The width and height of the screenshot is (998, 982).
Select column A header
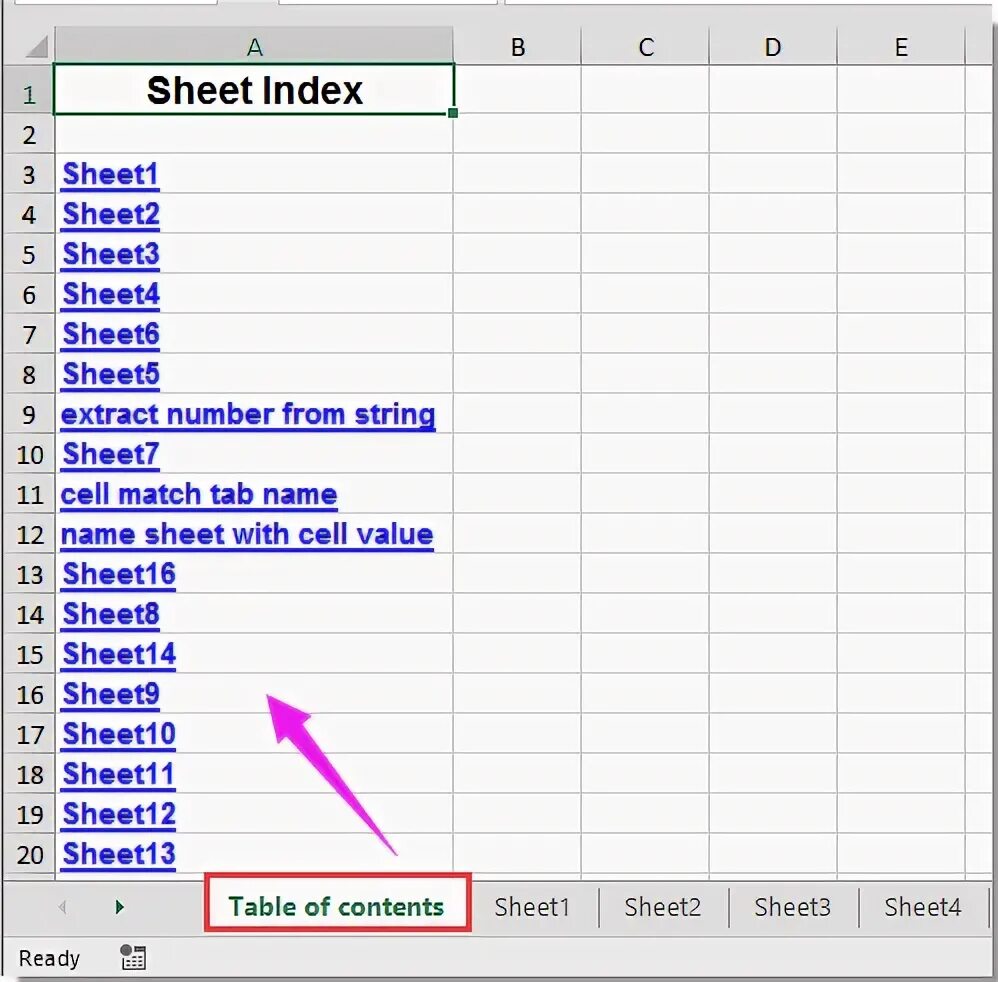point(254,46)
